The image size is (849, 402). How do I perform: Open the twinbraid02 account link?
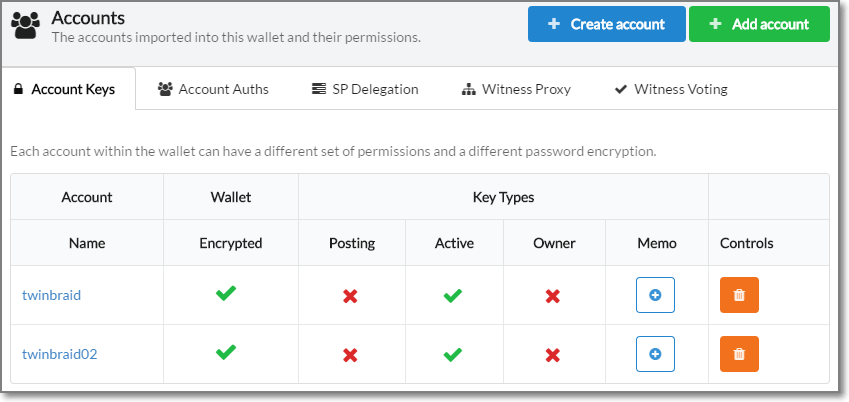(x=59, y=354)
